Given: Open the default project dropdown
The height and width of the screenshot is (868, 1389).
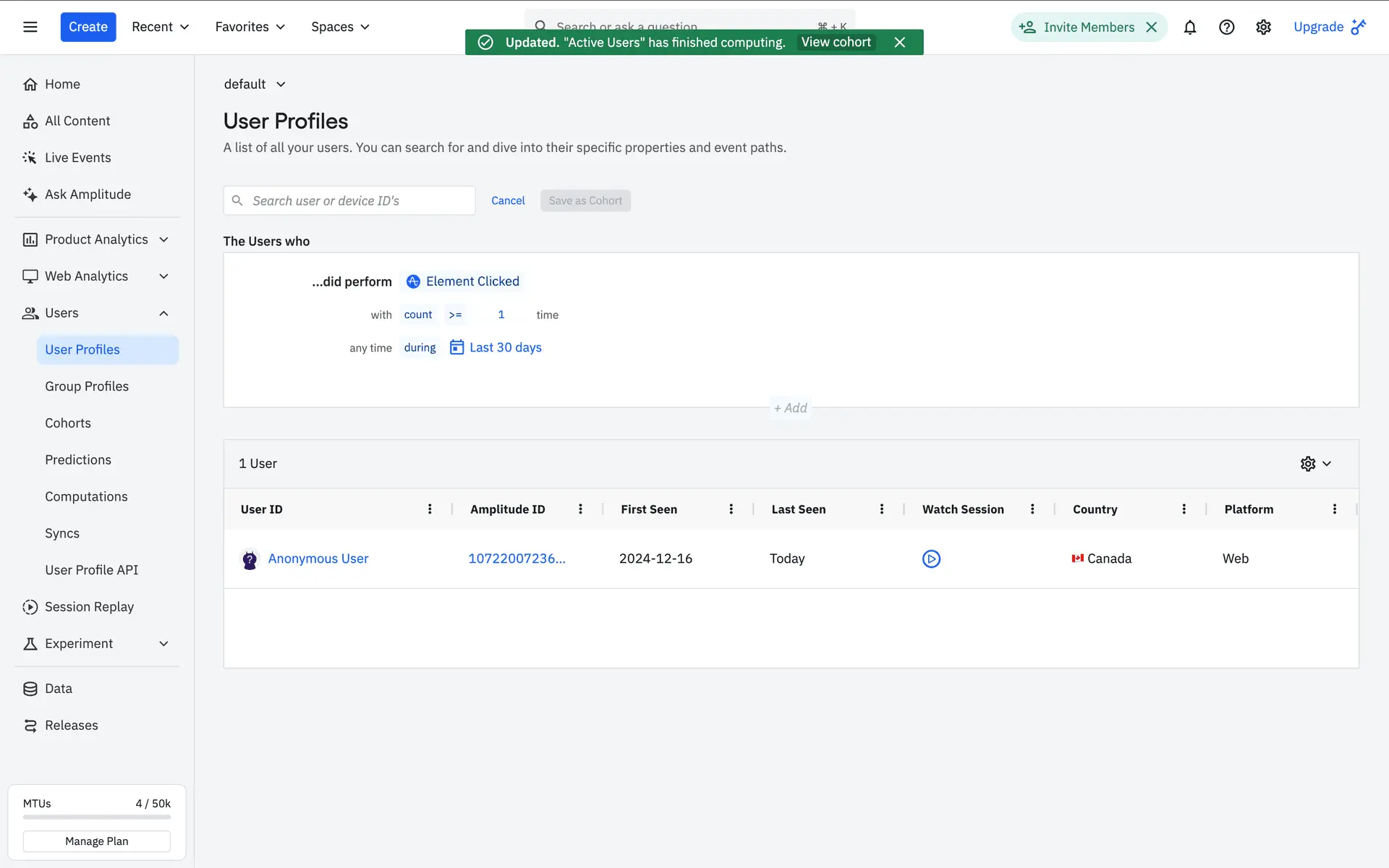Looking at the screenshot, I should pyautogui.click(x=255, y=84).
